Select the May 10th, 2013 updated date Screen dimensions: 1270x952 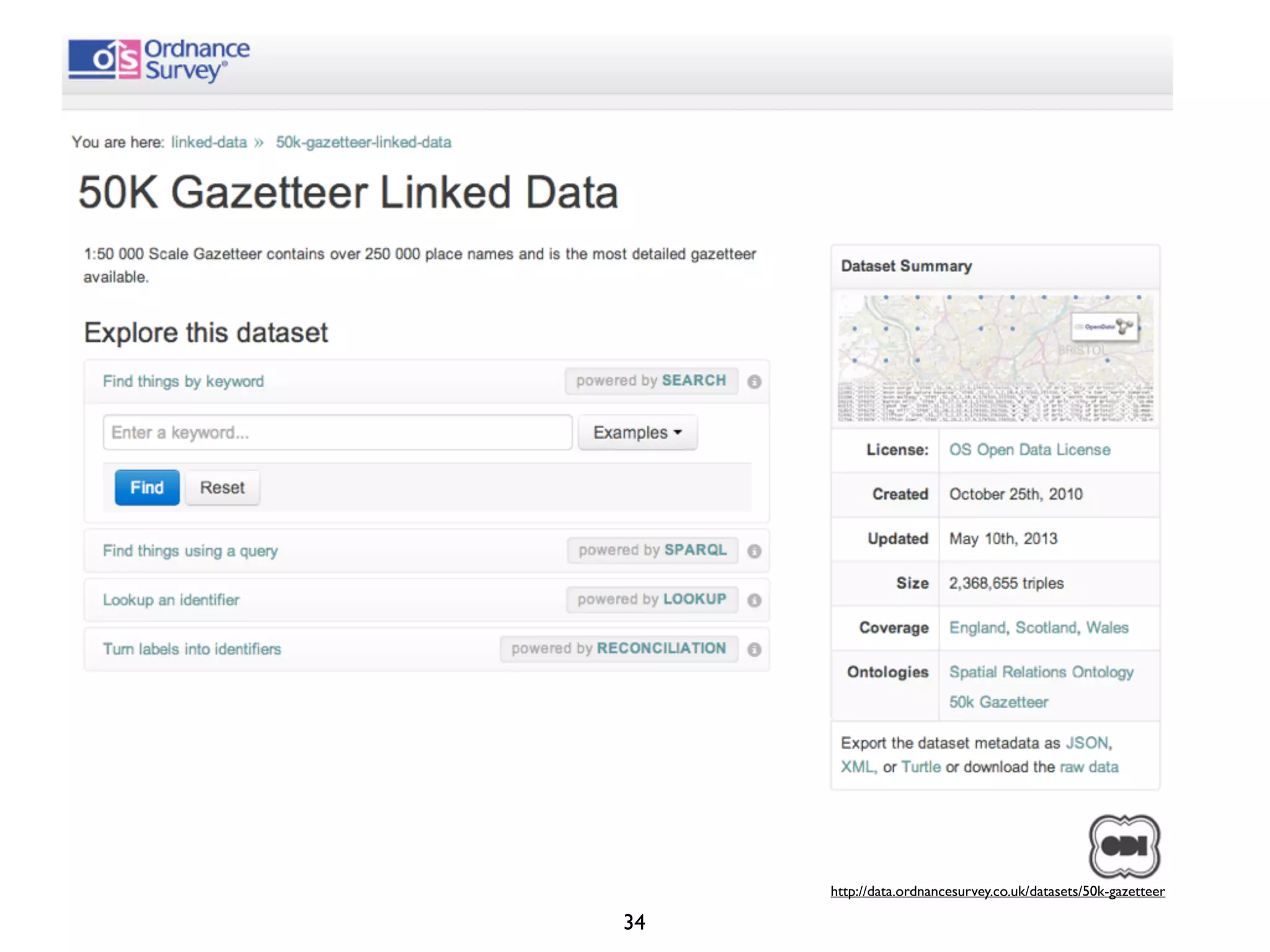tap(1003, 539)
